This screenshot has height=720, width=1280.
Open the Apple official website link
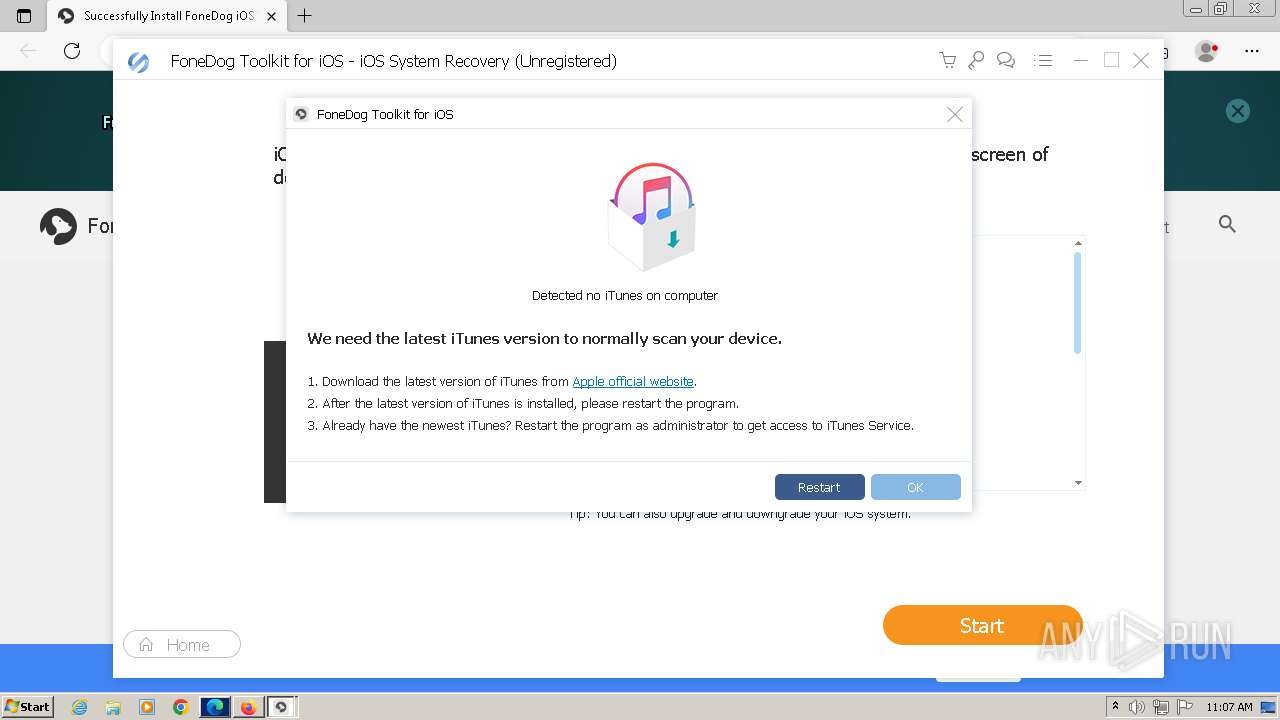[633, 381]
